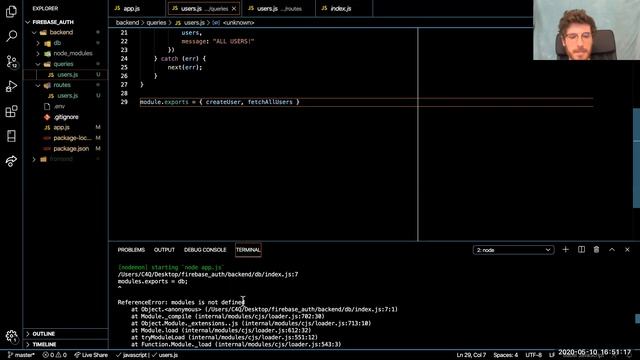Image resolution: width=640 pixels, height=360 pixels.
Task: Start Live Share from status bar
Action: (91, 355)
